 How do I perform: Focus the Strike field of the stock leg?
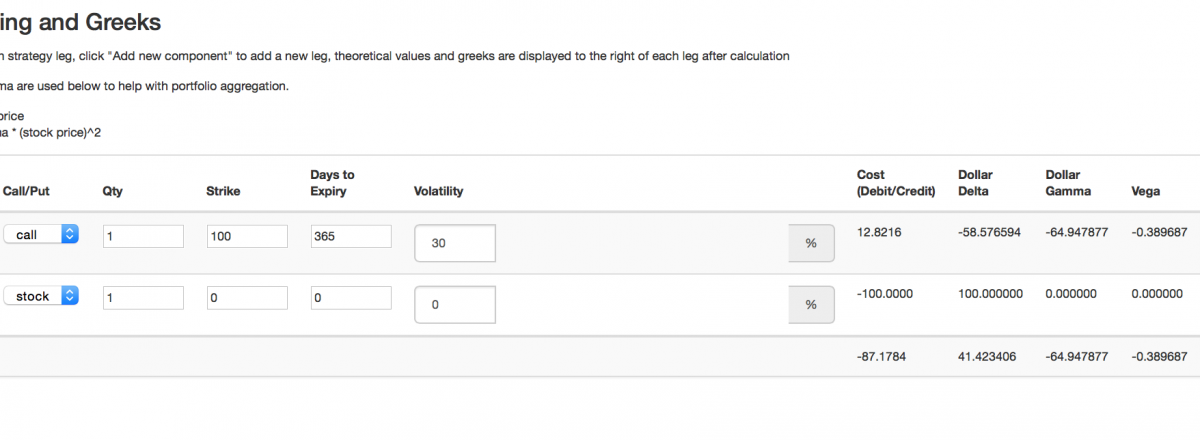click(x=247, y=297)
